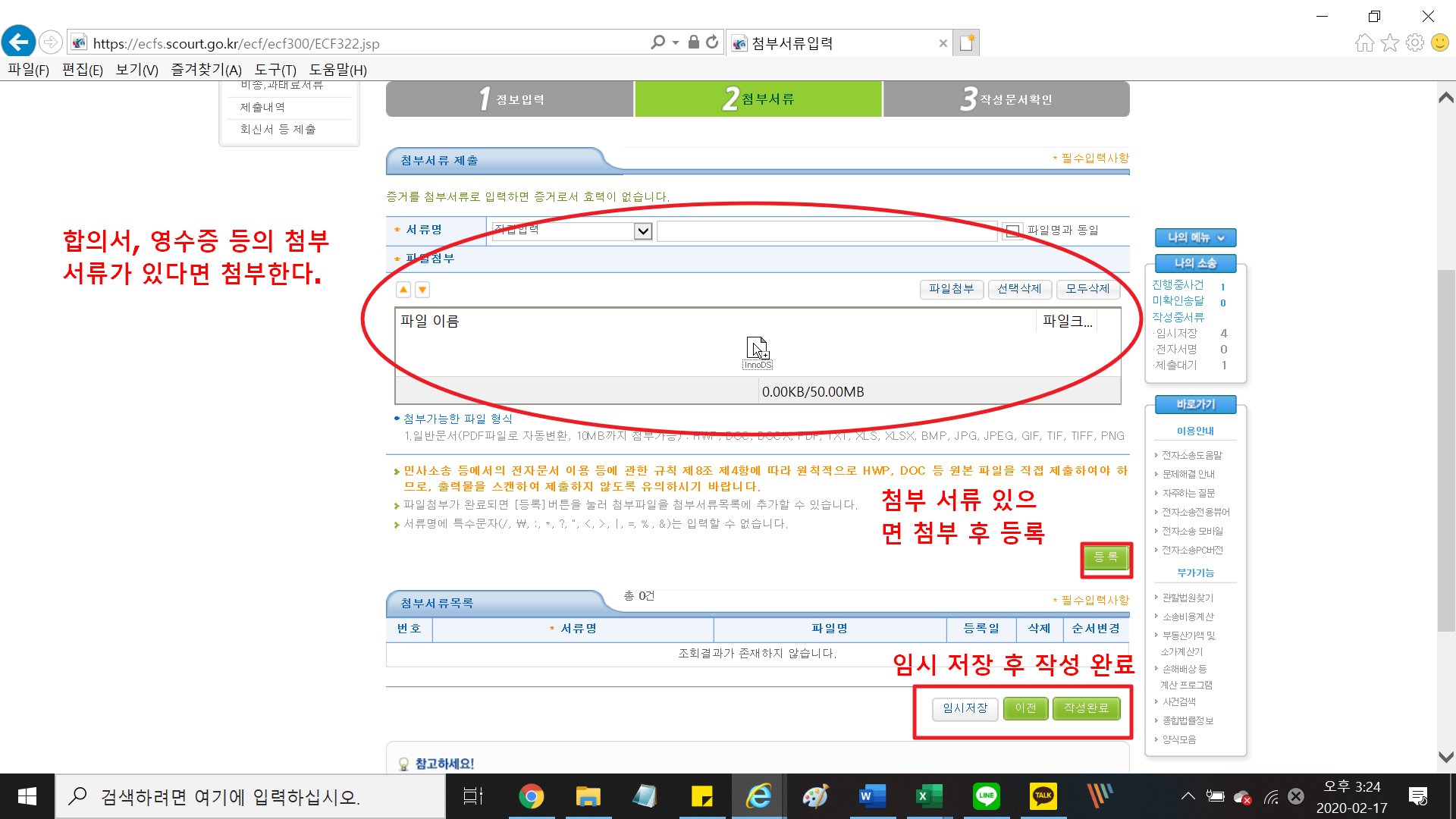The height and width of the screenshot is (819, 1456).
Task: Open the browser settings gear icon
Action: (1414, 42)
